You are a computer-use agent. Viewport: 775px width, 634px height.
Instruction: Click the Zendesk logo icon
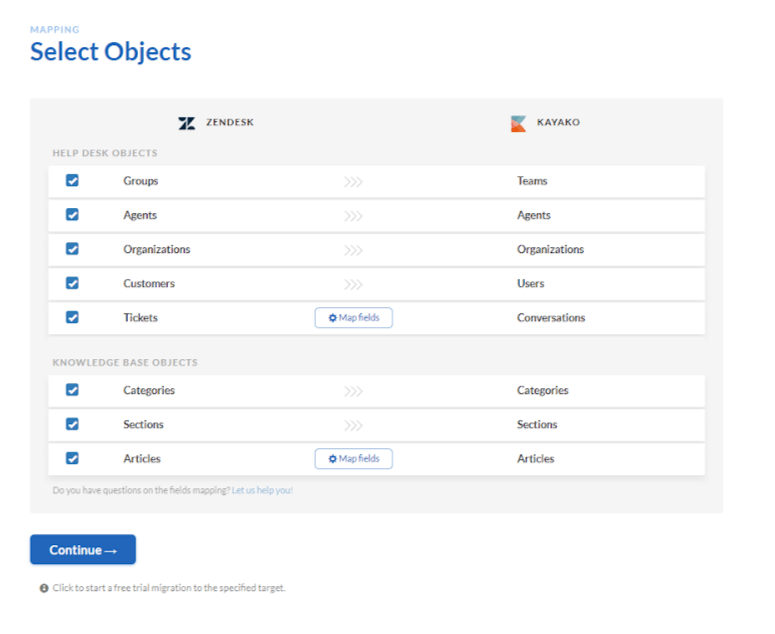click(x=187, y=123)
